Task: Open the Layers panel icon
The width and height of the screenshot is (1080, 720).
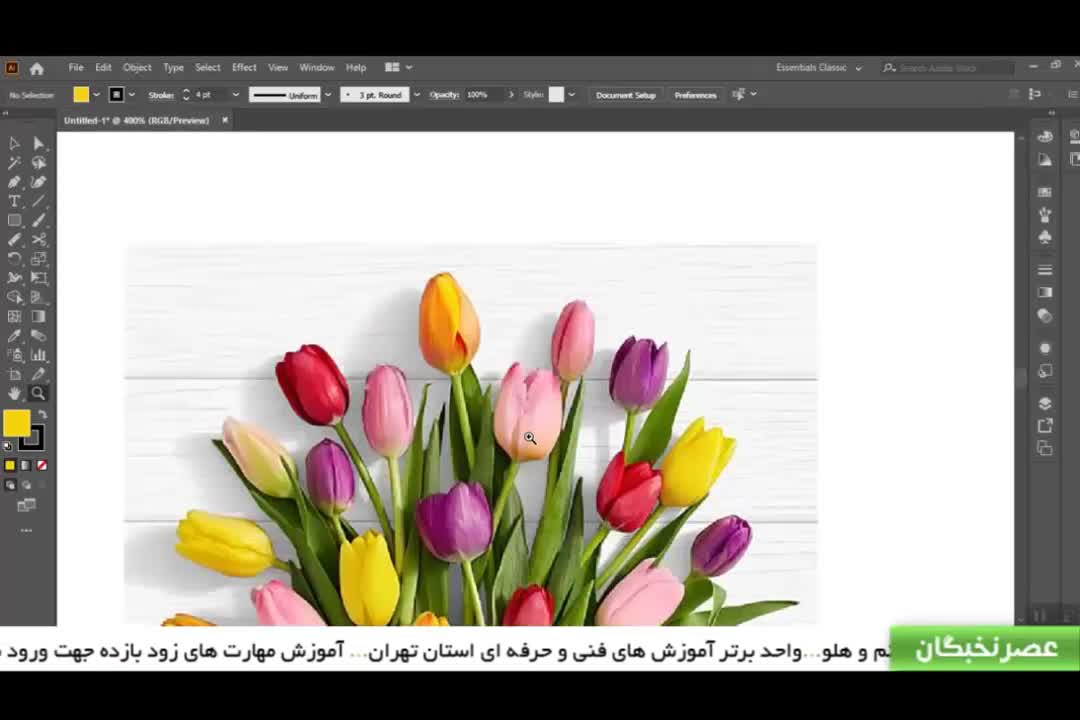Action: [1045, 404]
